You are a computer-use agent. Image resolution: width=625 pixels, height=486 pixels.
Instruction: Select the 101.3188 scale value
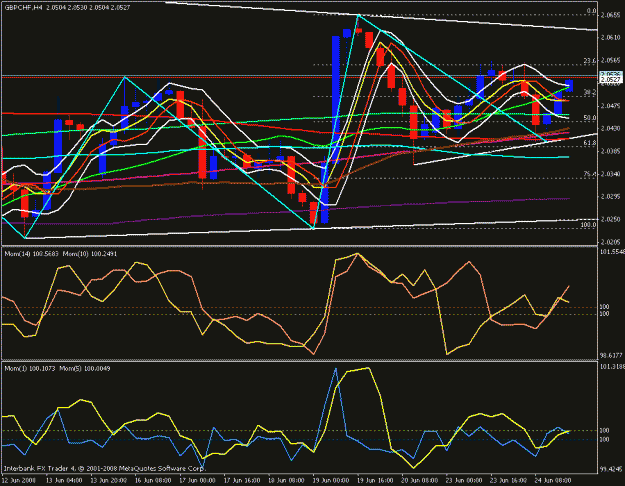pos(612,366)
